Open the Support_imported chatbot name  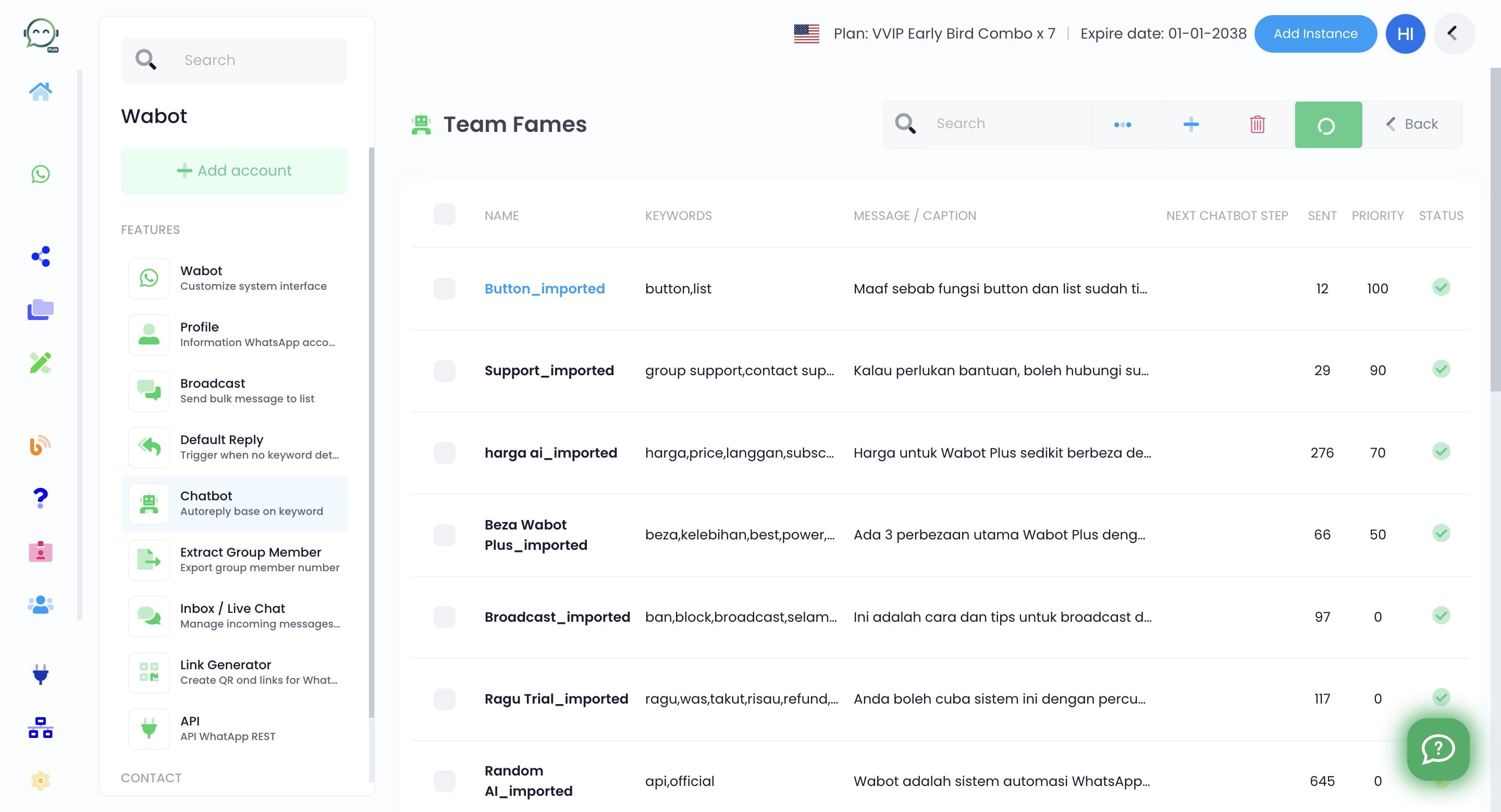tap(549, 371)
